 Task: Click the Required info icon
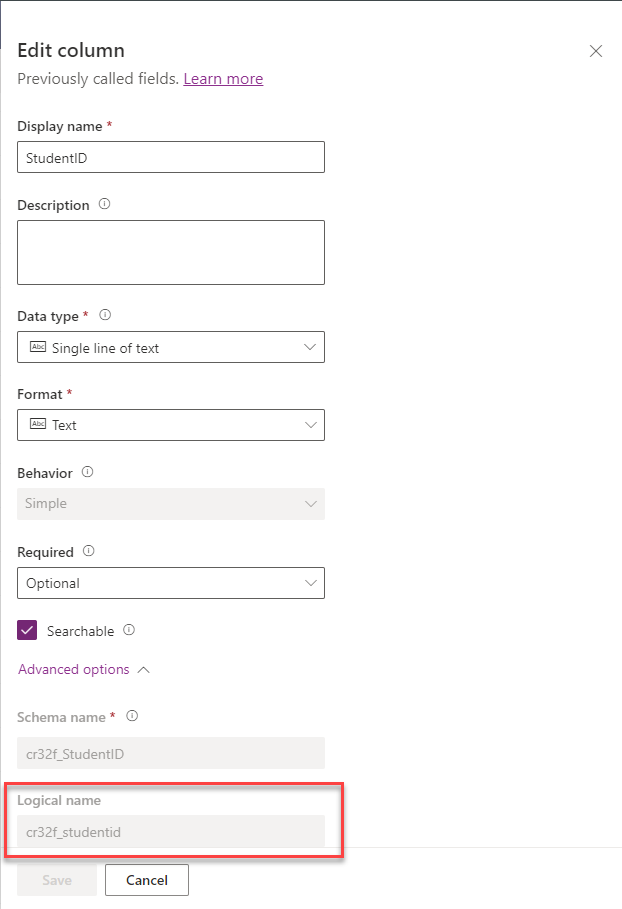tap(90, 552)
